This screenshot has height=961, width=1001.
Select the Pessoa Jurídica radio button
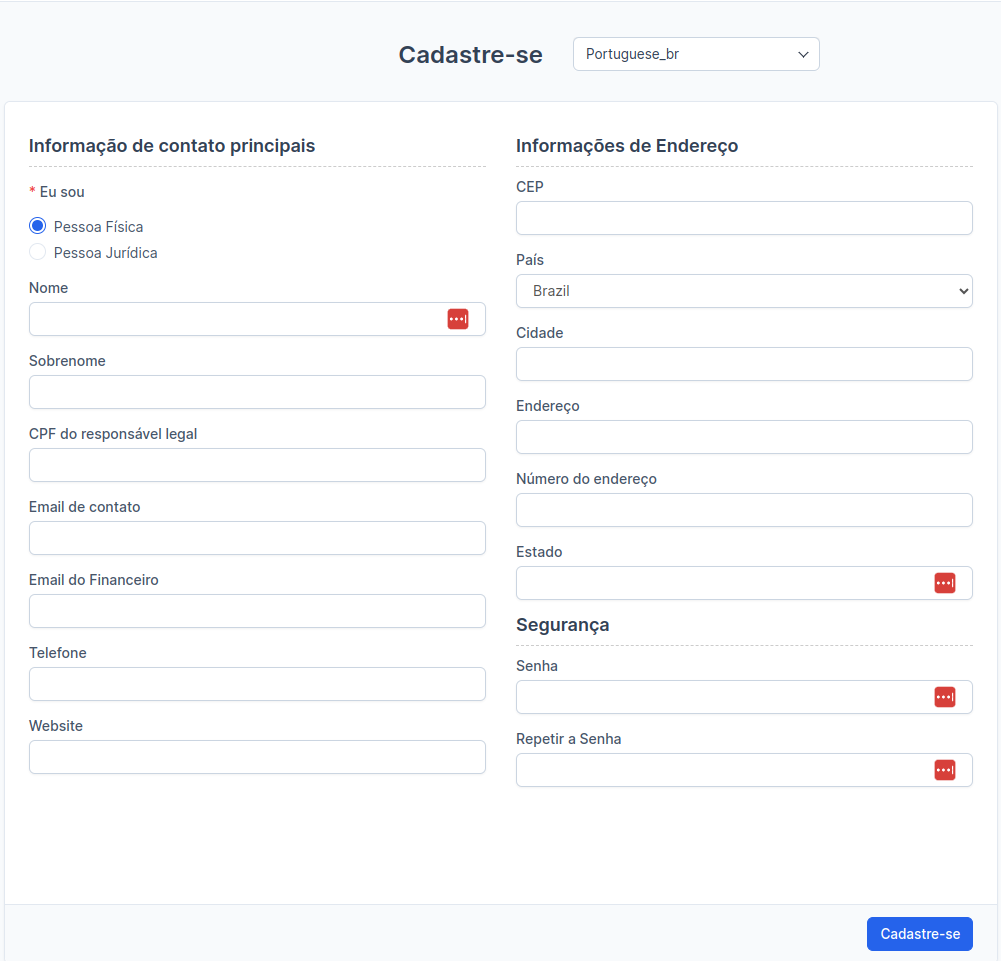point(37,252)
